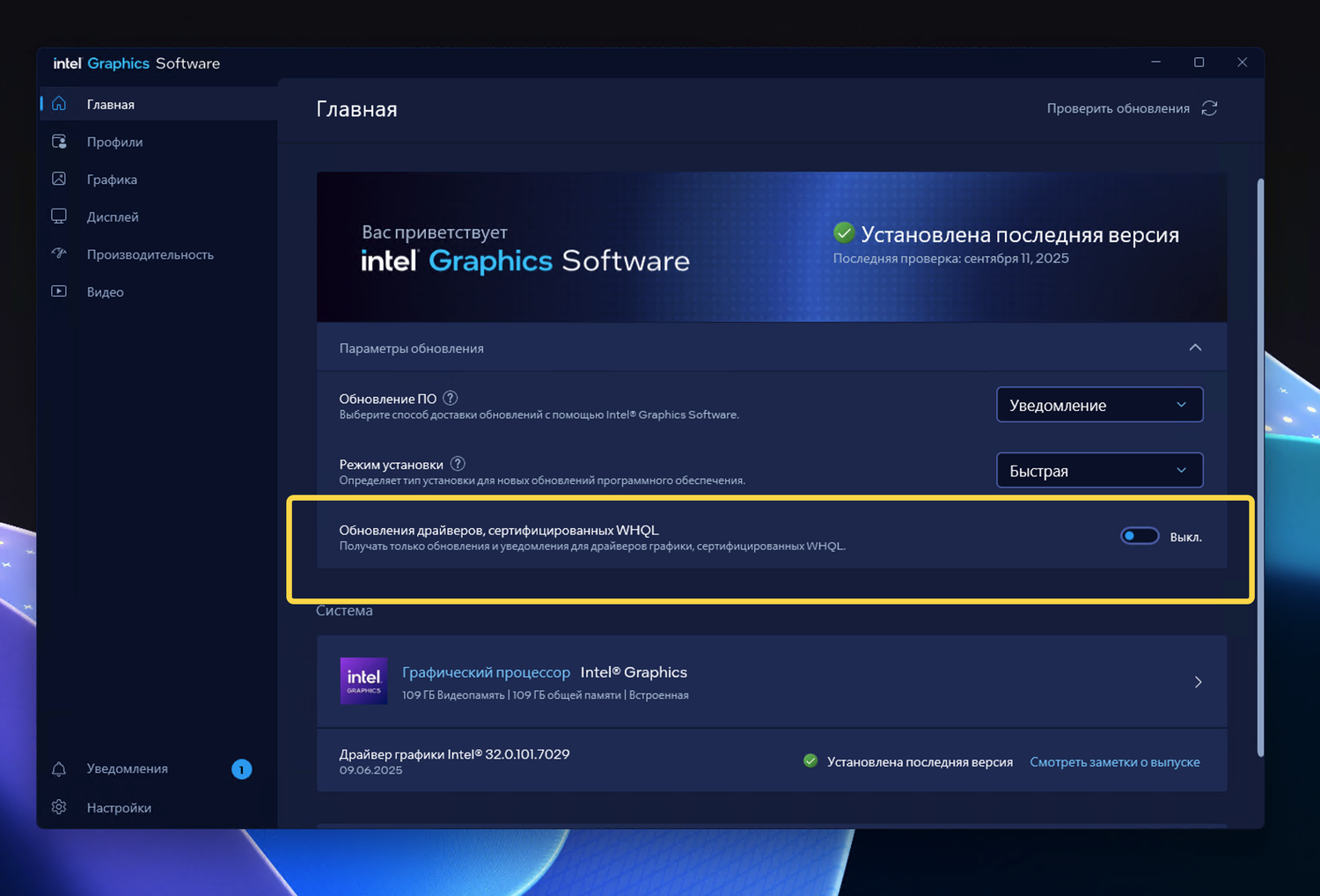Click the Дисплей monitor icon

(59, 217)
